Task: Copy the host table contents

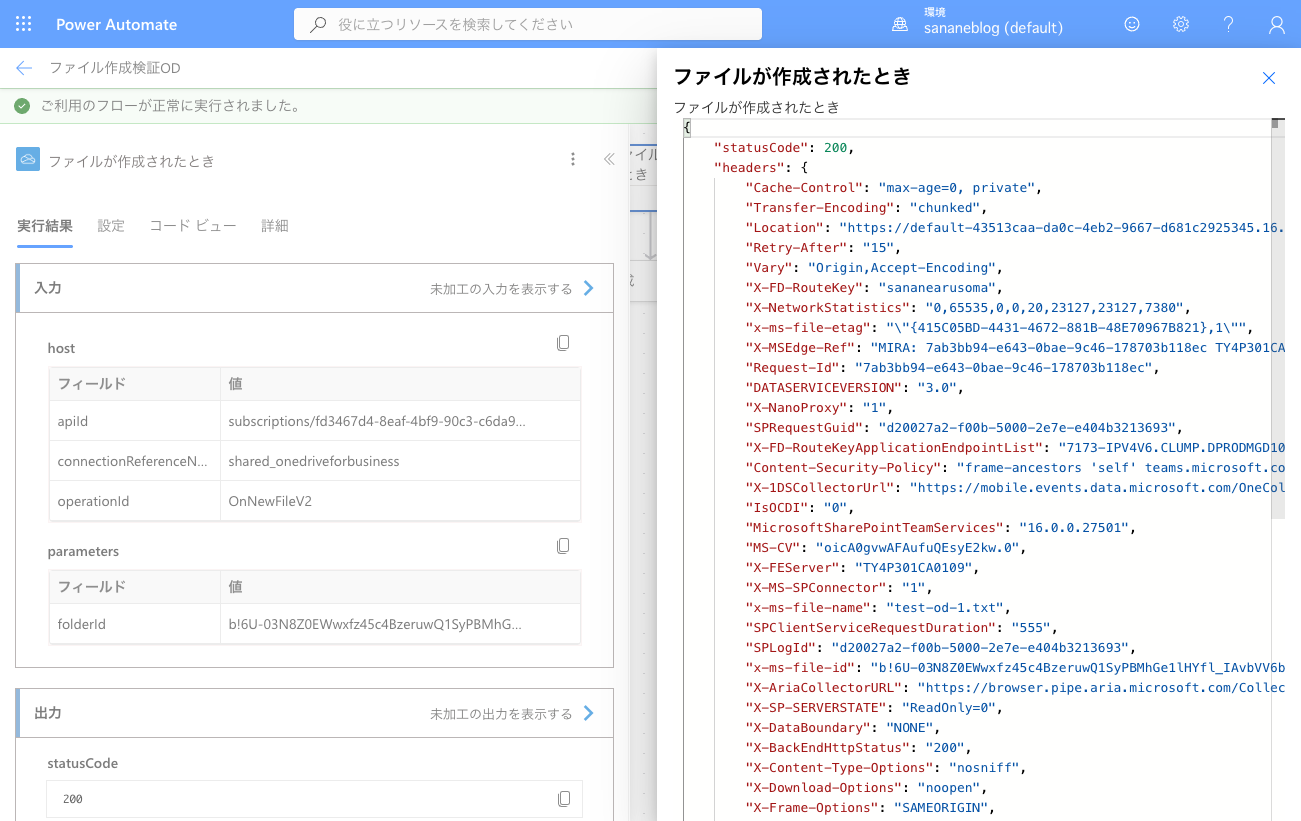Action: click(x=563, y=343)
